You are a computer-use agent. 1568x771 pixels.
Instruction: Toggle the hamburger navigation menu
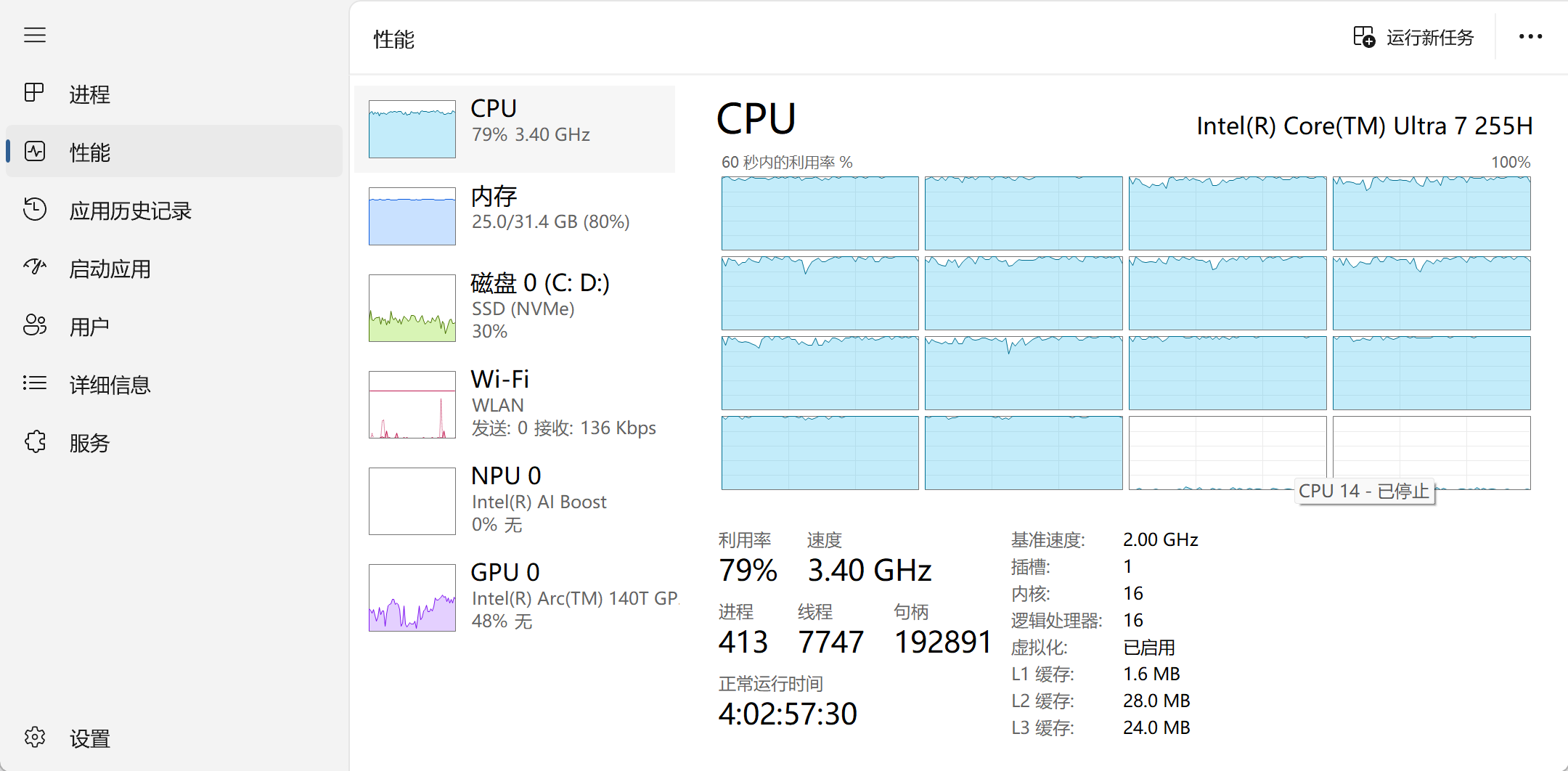[x=35, y=35]
